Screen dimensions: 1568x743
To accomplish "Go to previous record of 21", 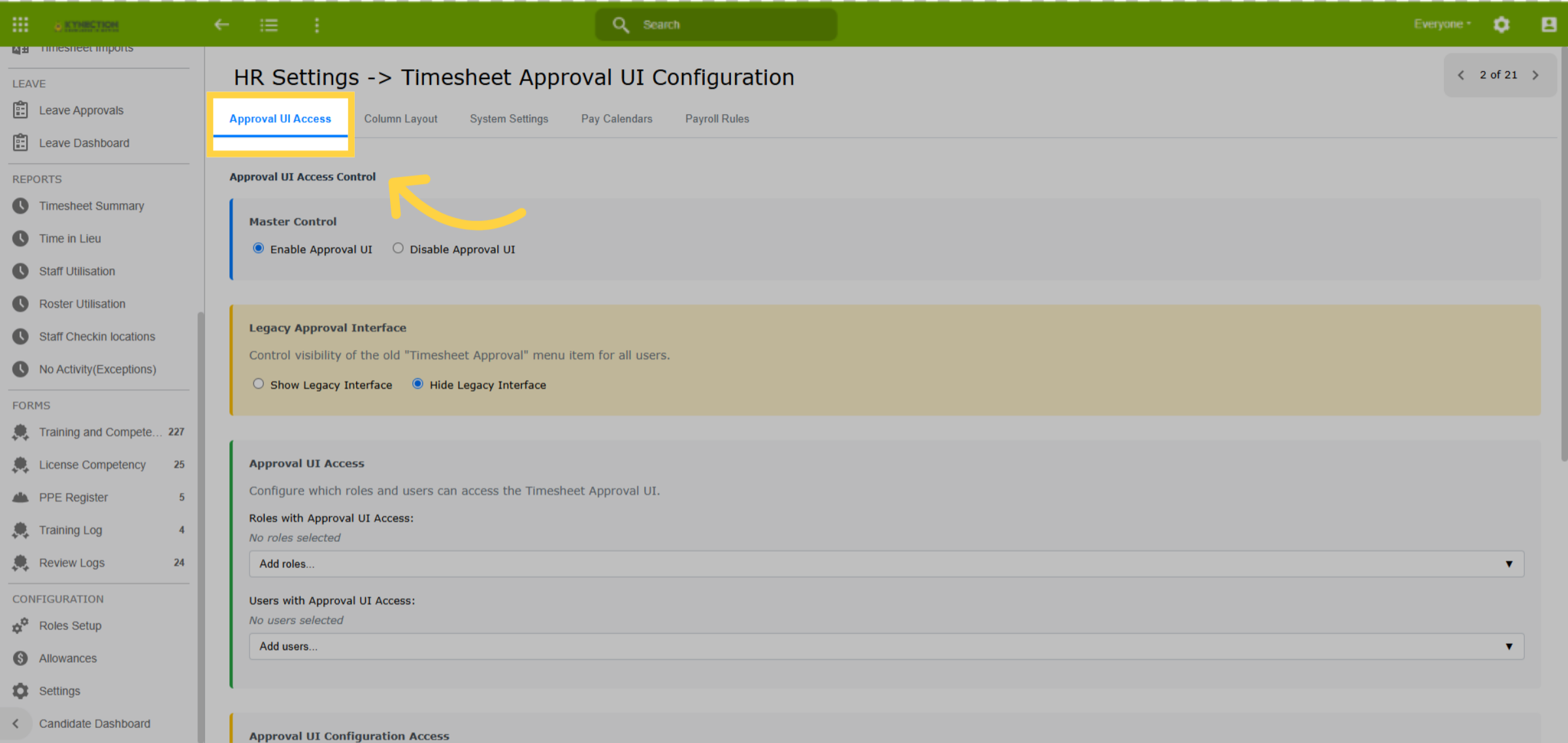I will tap(1461, 75).
